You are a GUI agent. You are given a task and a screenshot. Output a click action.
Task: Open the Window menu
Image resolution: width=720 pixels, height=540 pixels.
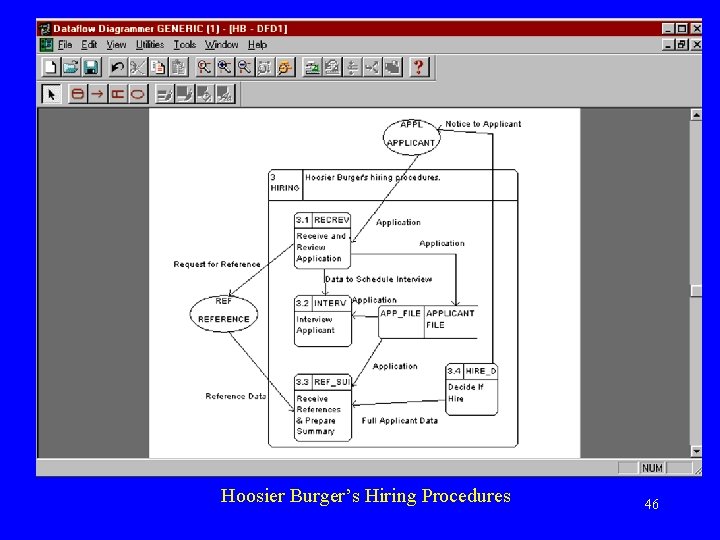point(221,45)
